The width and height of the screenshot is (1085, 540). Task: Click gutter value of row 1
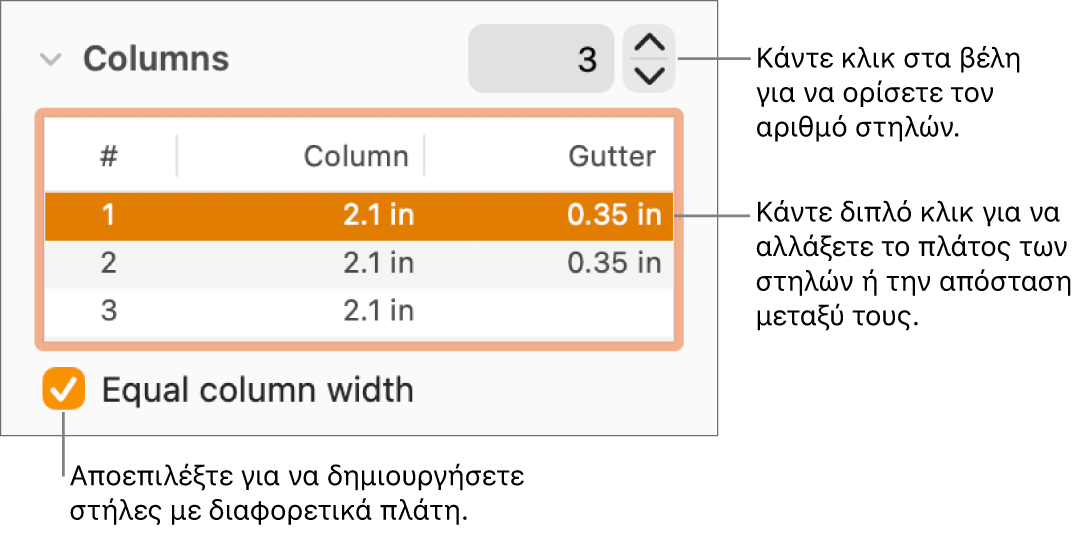click(x=614, y=216)
